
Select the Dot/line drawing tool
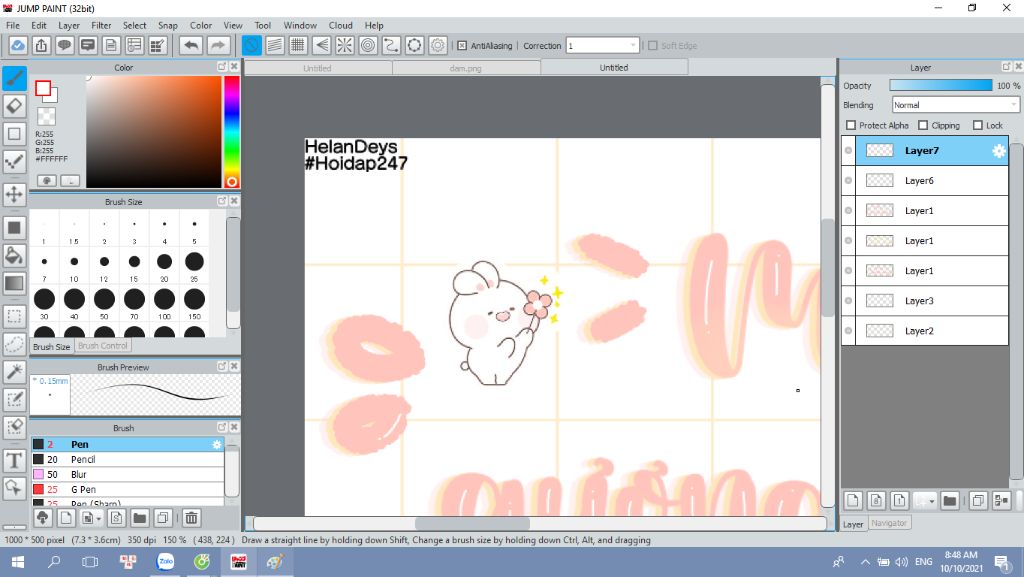point(14,161)
